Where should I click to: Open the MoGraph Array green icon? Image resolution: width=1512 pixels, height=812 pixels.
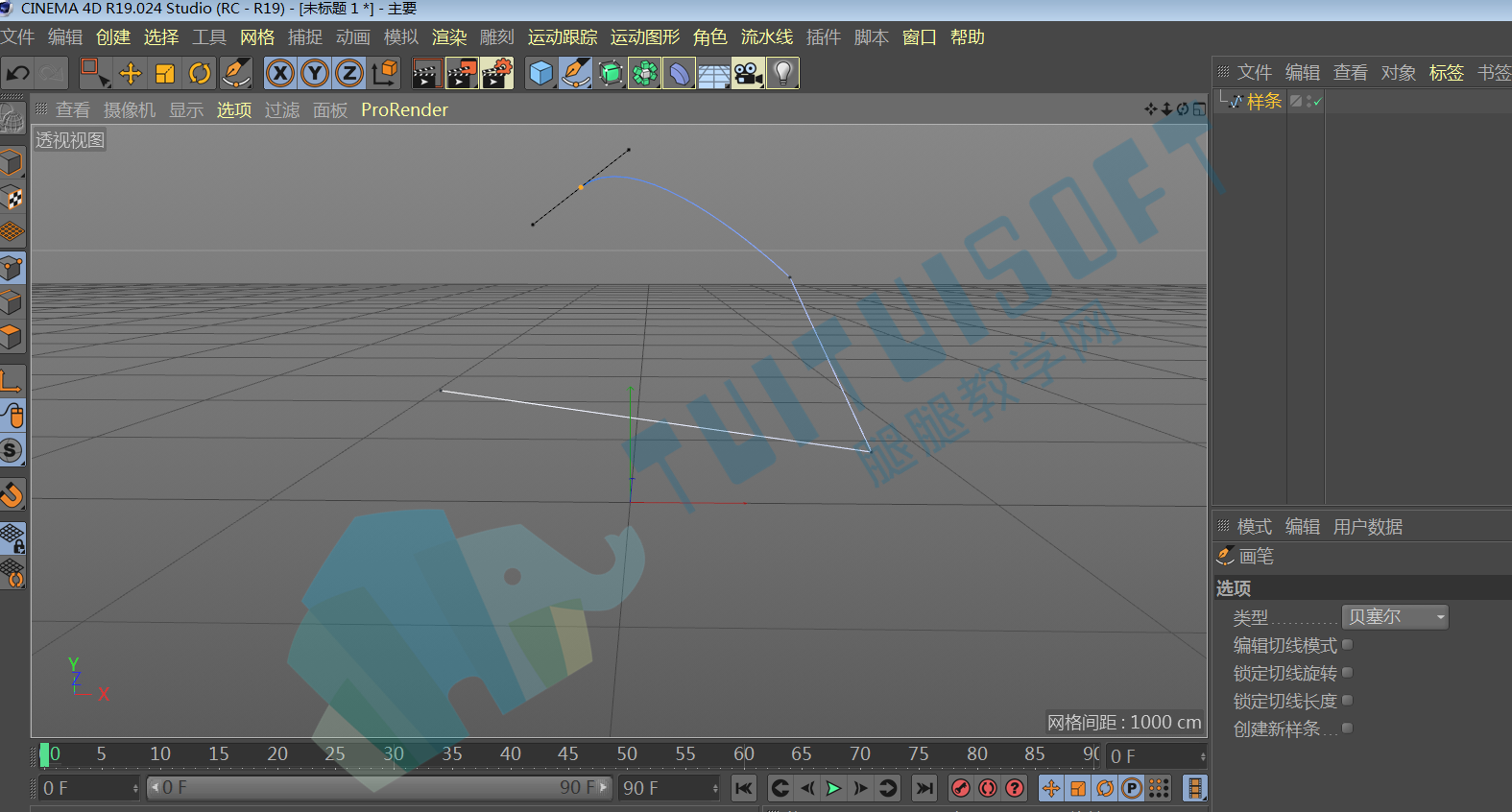[645, 73]
